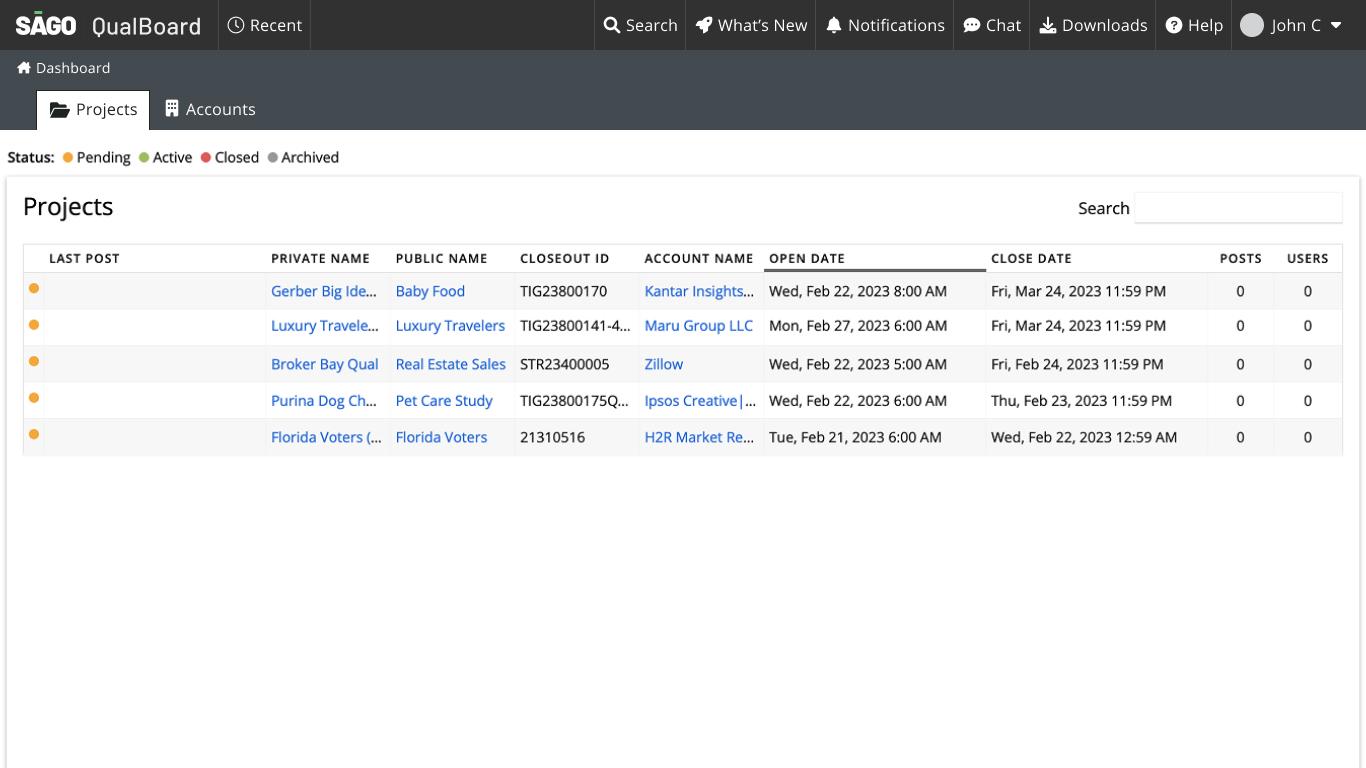Open the Recent clock menu
This screenshot has width=1366, height=768.
[x=264, y=25]
